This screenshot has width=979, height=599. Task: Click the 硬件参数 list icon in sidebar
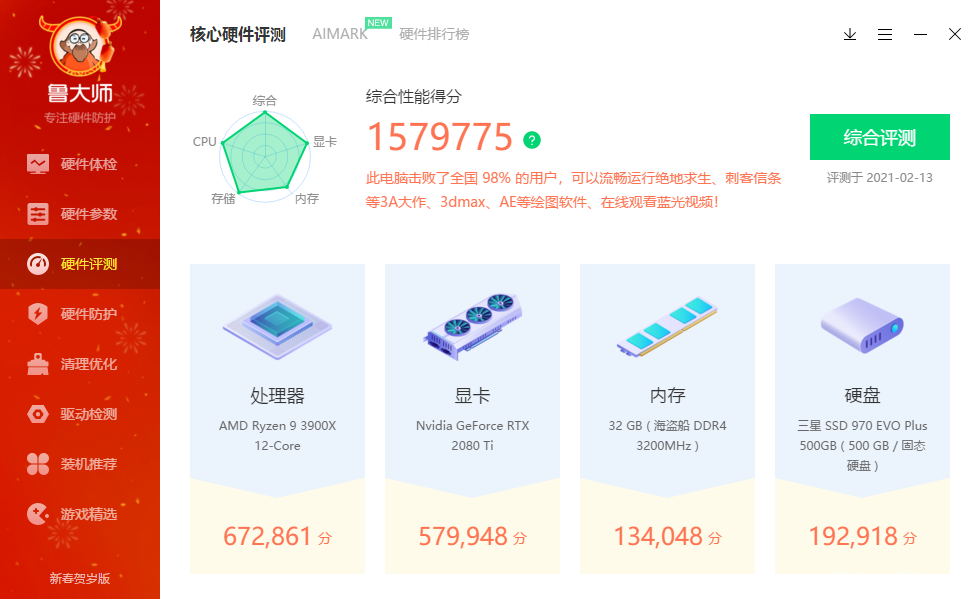click(x=37, y=214)
